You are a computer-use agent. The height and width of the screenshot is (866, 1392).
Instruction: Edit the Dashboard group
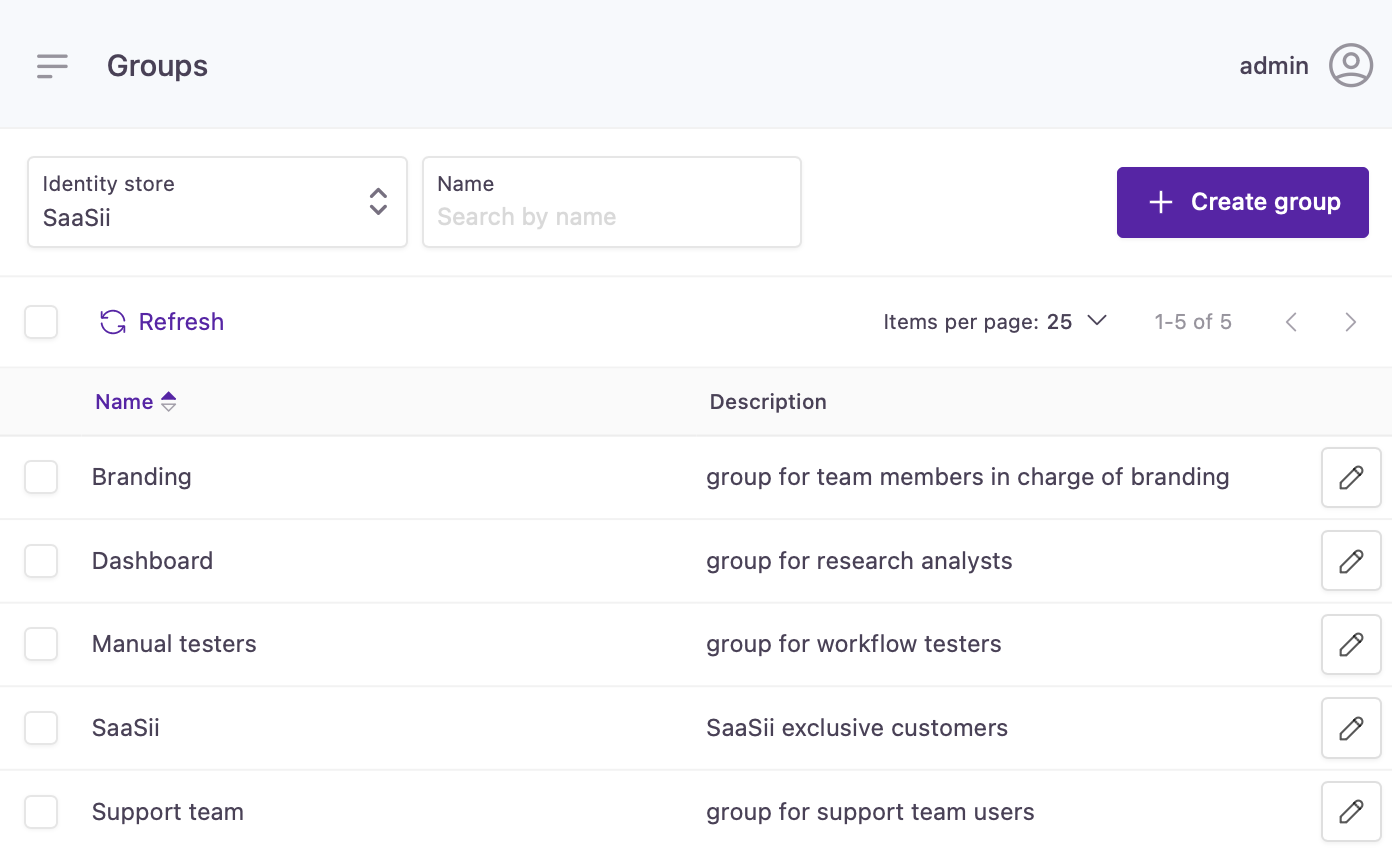(x=1350, y=561)
